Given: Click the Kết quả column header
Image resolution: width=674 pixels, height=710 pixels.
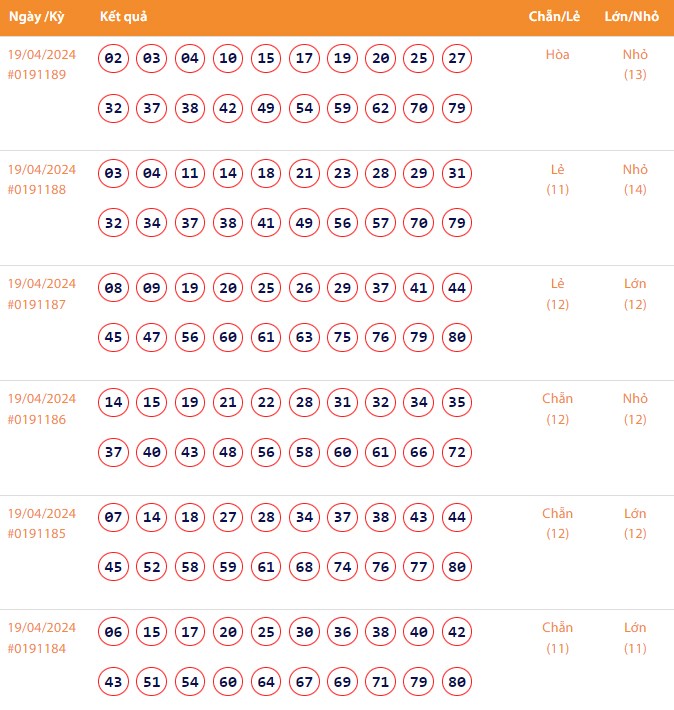Looking at the screenshot, I should 124,17.
